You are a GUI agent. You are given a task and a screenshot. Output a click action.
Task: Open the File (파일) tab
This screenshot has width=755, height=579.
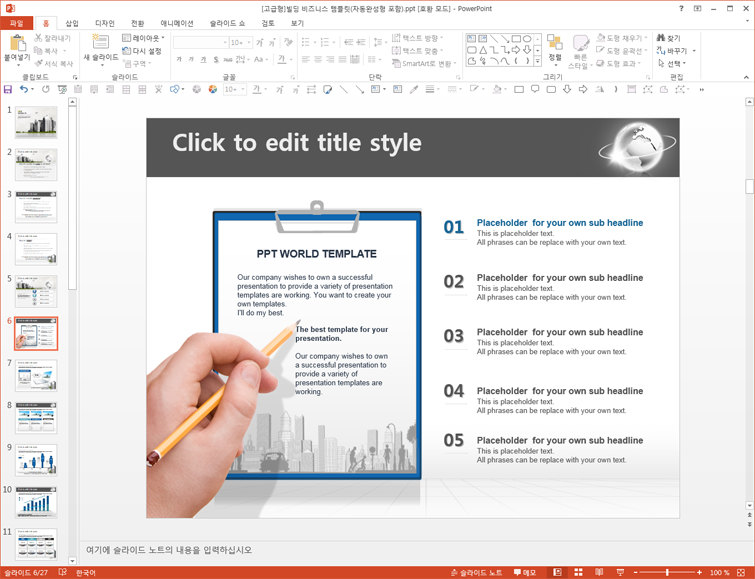[16, 23]
